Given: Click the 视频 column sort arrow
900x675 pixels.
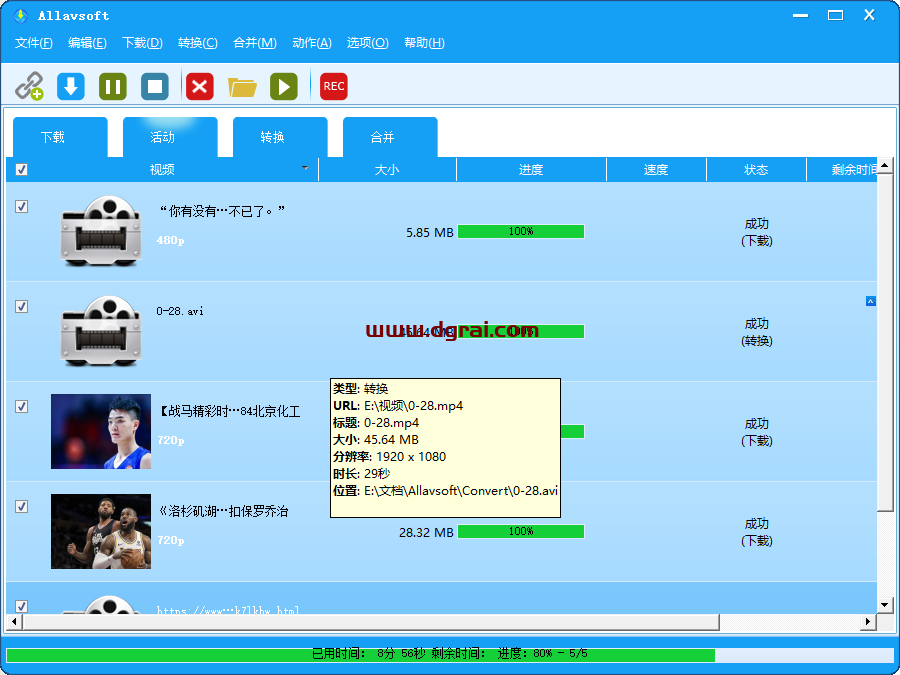Looking at the screenshot, I should pyautogui.click(x=305, y=168).
